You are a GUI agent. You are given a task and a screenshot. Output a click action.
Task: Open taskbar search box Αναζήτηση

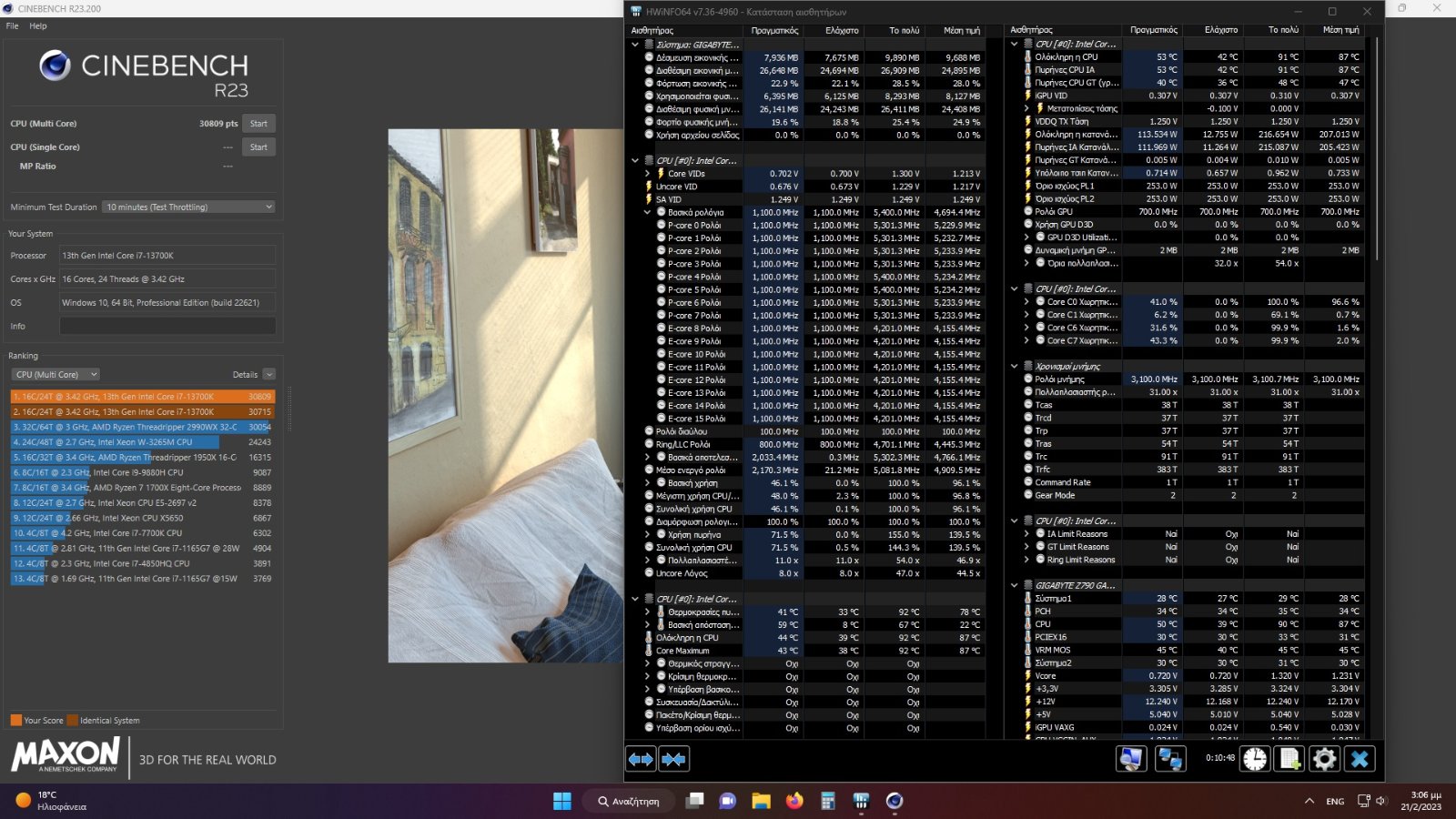(x=630, y=801)
